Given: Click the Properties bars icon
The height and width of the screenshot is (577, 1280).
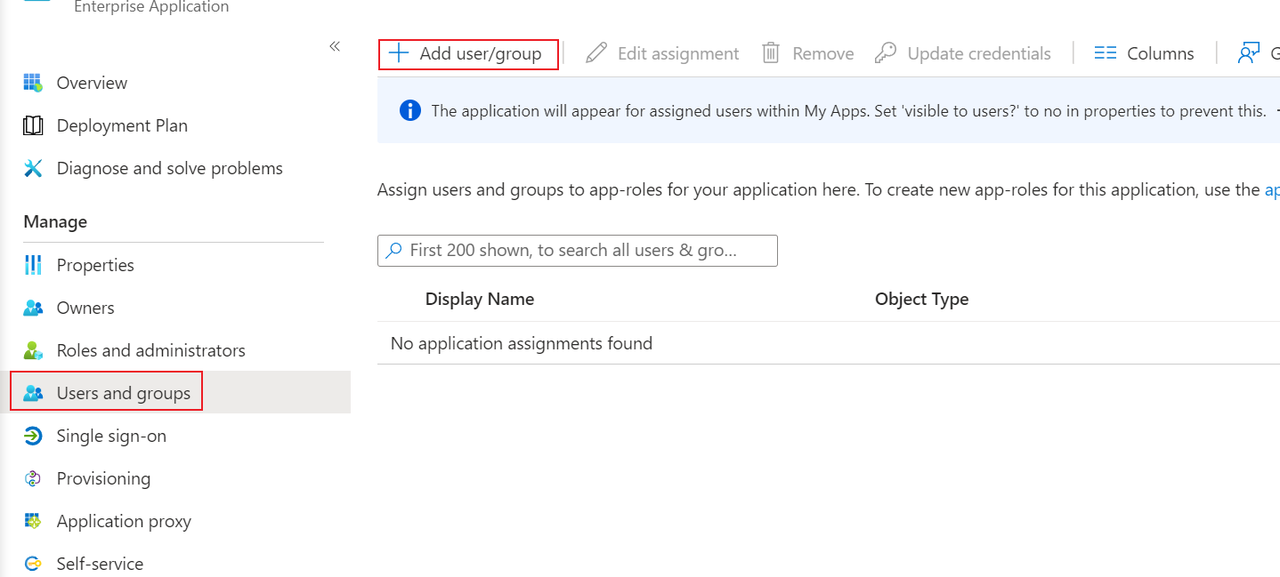Looking at the screenshot, I should tap(33, 265).
